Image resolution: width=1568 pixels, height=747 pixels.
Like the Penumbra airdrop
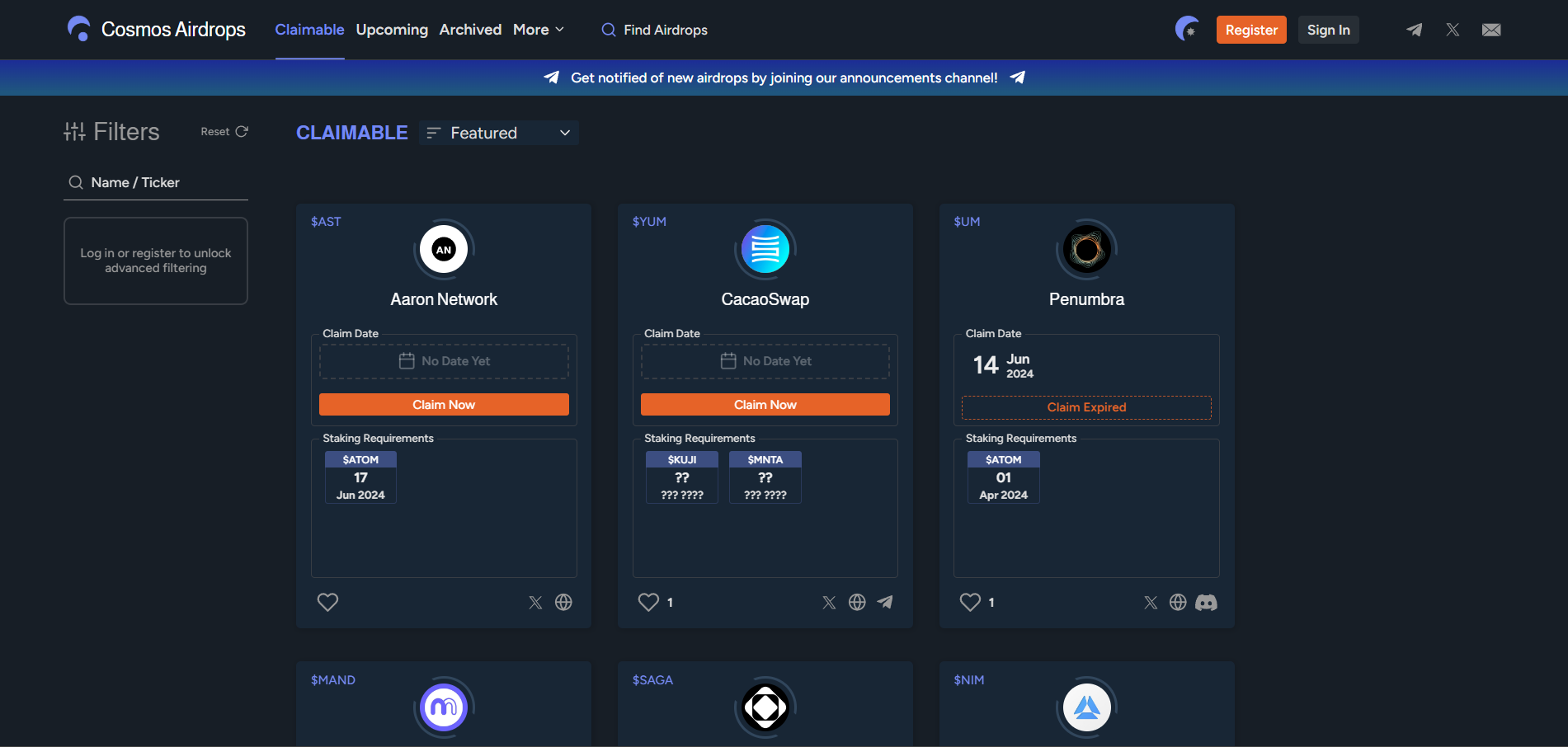(970, 602)
